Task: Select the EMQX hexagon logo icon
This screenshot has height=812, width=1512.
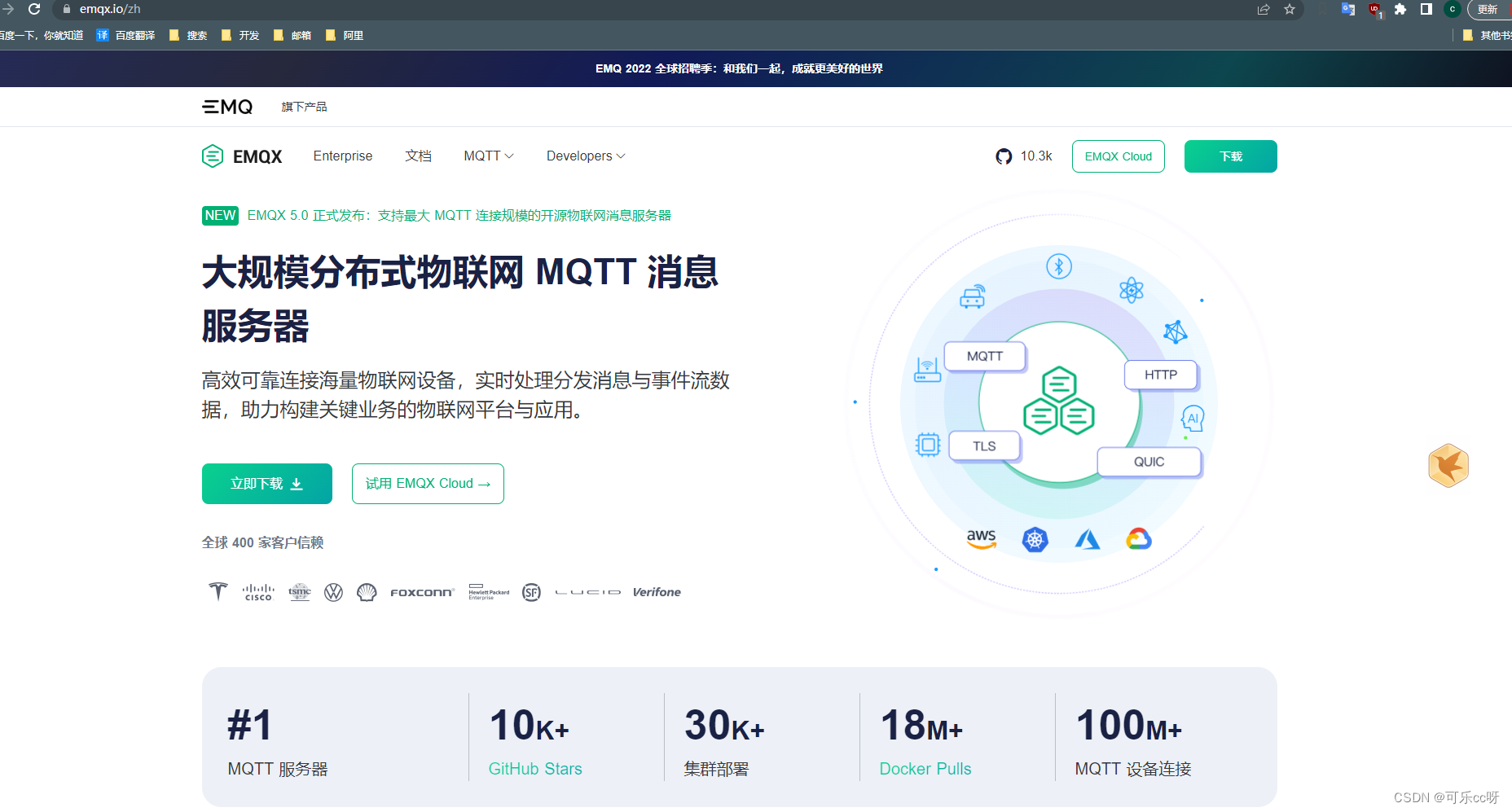Action: click(x=213, y=156)
